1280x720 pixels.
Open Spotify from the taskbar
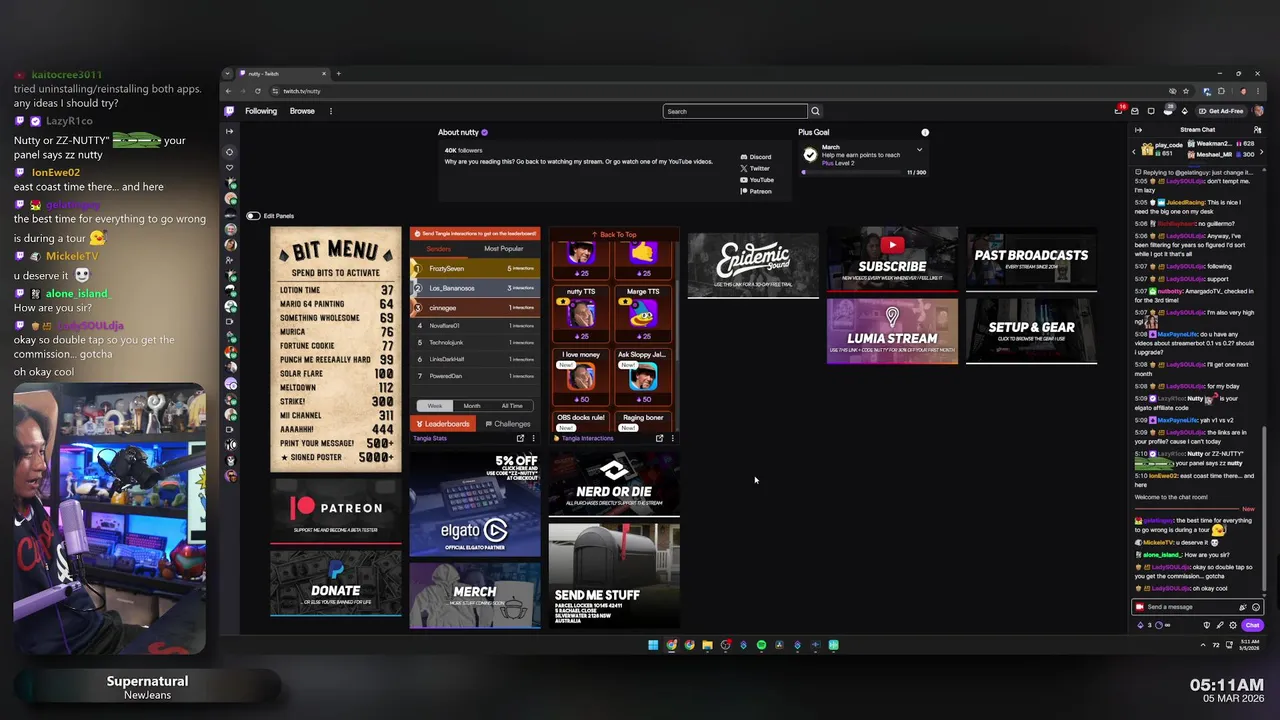click(761, 645)
